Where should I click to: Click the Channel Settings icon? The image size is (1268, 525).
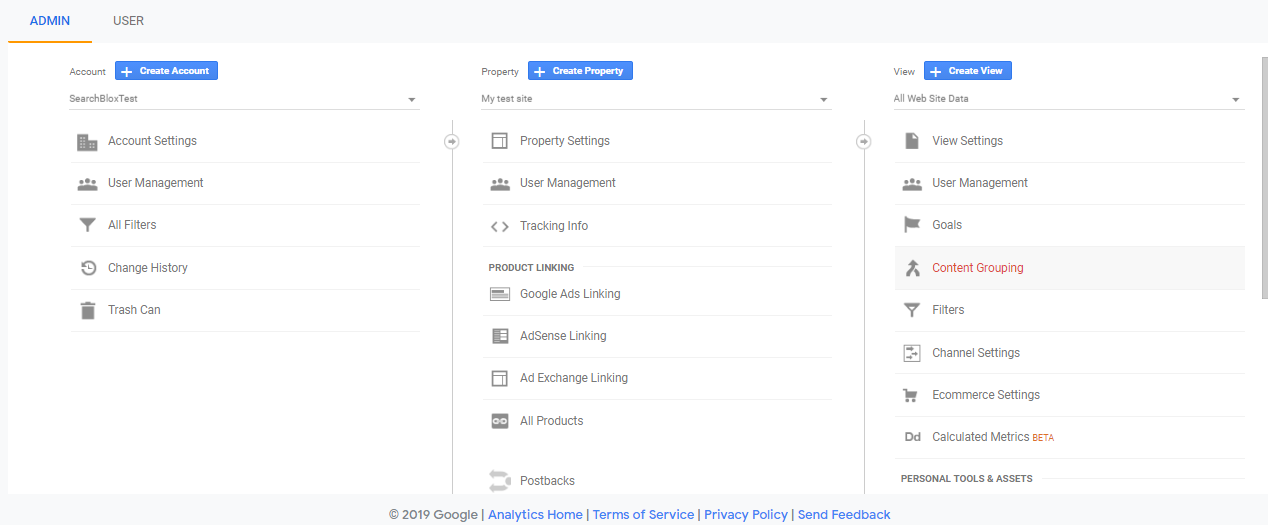coord(912,353)
